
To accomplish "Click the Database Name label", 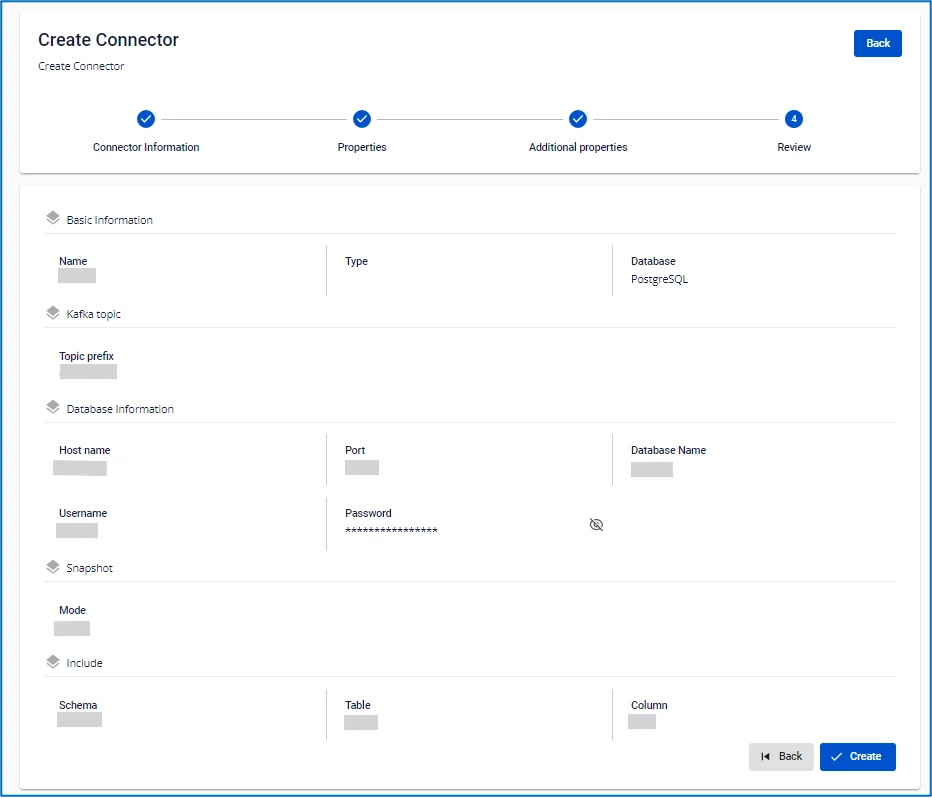I will point(668,450).
